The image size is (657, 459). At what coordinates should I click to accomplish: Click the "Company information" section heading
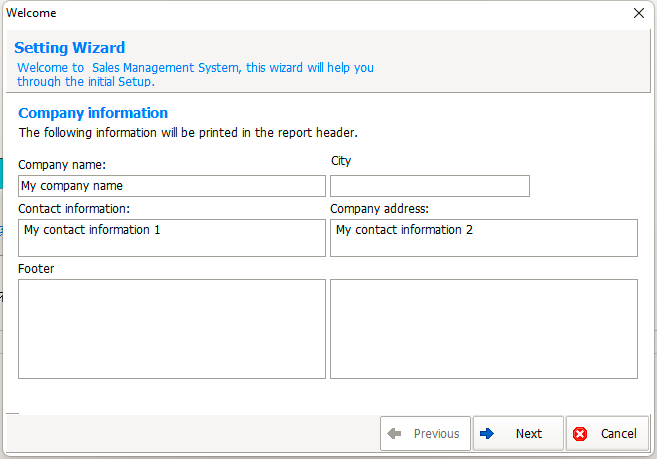(93, 113)
